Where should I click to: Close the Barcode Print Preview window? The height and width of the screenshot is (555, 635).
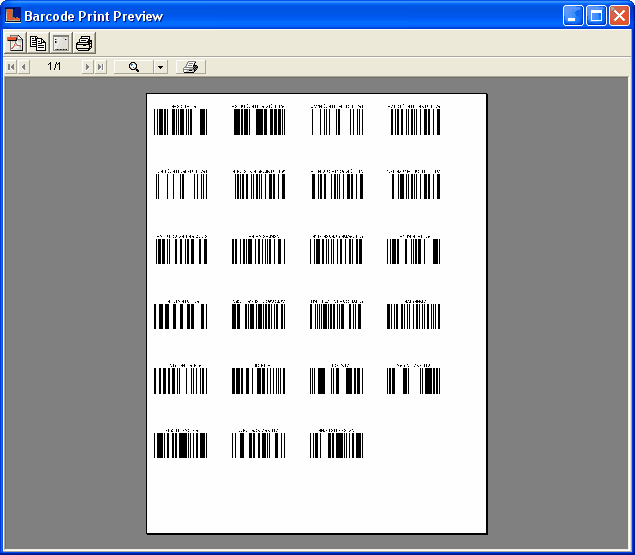coord(620,16)
